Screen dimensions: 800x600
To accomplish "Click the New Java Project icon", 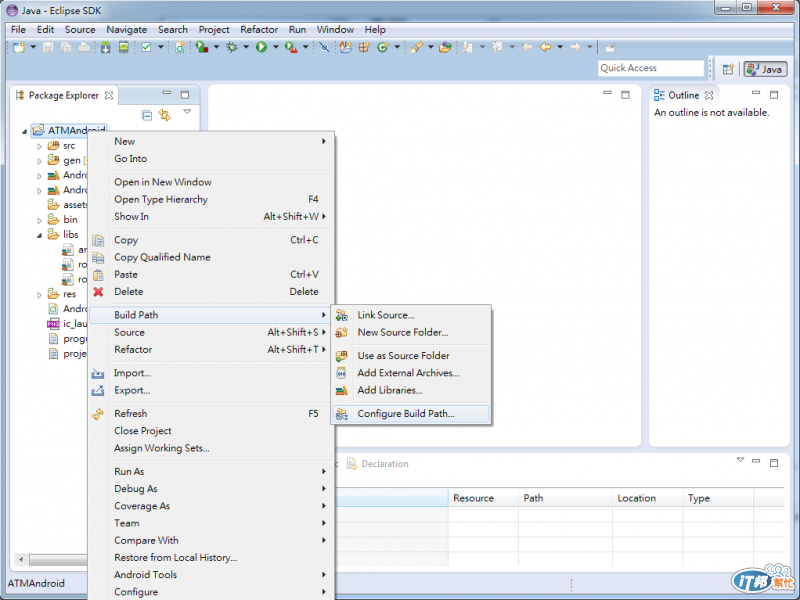I will [346, 47].
